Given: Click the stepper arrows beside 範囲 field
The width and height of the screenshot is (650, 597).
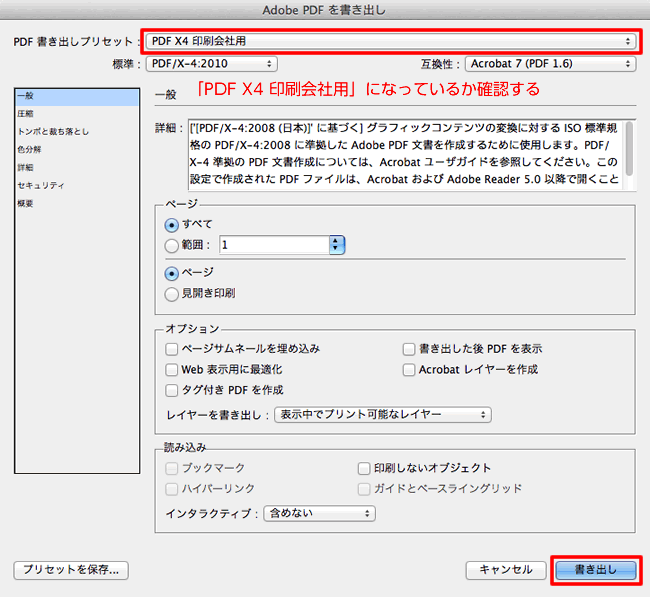Looking at the screenshot, I should pos(337,245).
